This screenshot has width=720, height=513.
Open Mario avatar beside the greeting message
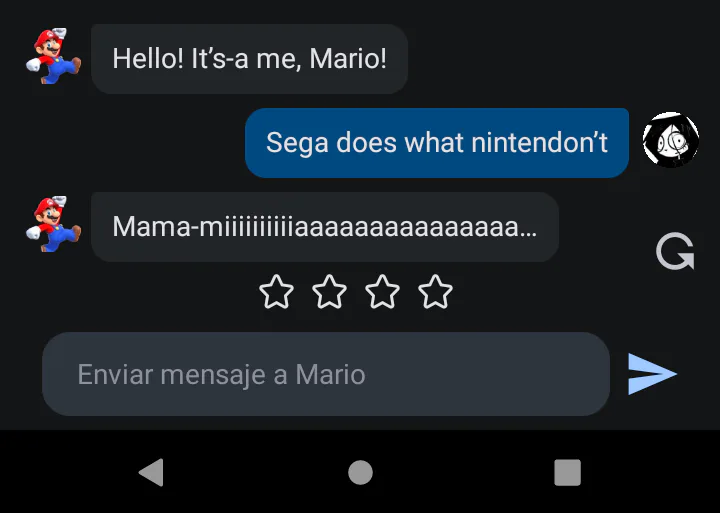(53, 56)
